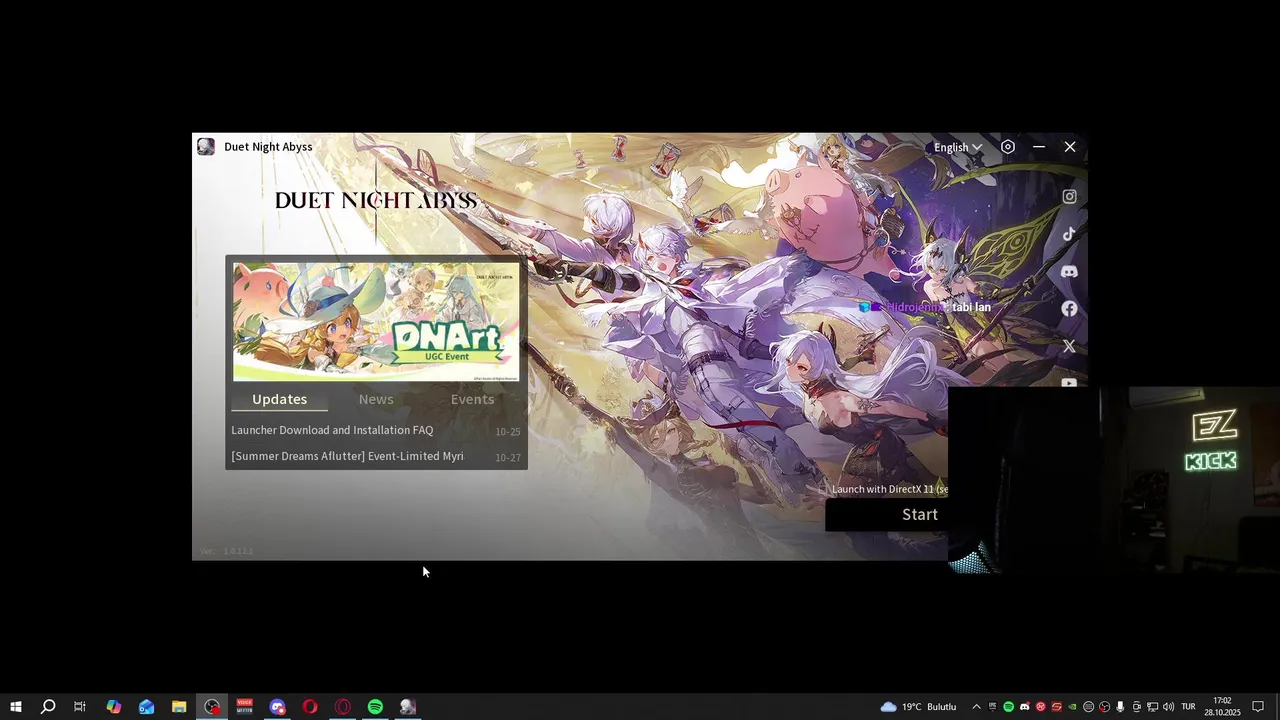1280x720 pixels.
Task: Open the clock showing 17:02
Action: pyautogui.click(x=1222, y=707)
